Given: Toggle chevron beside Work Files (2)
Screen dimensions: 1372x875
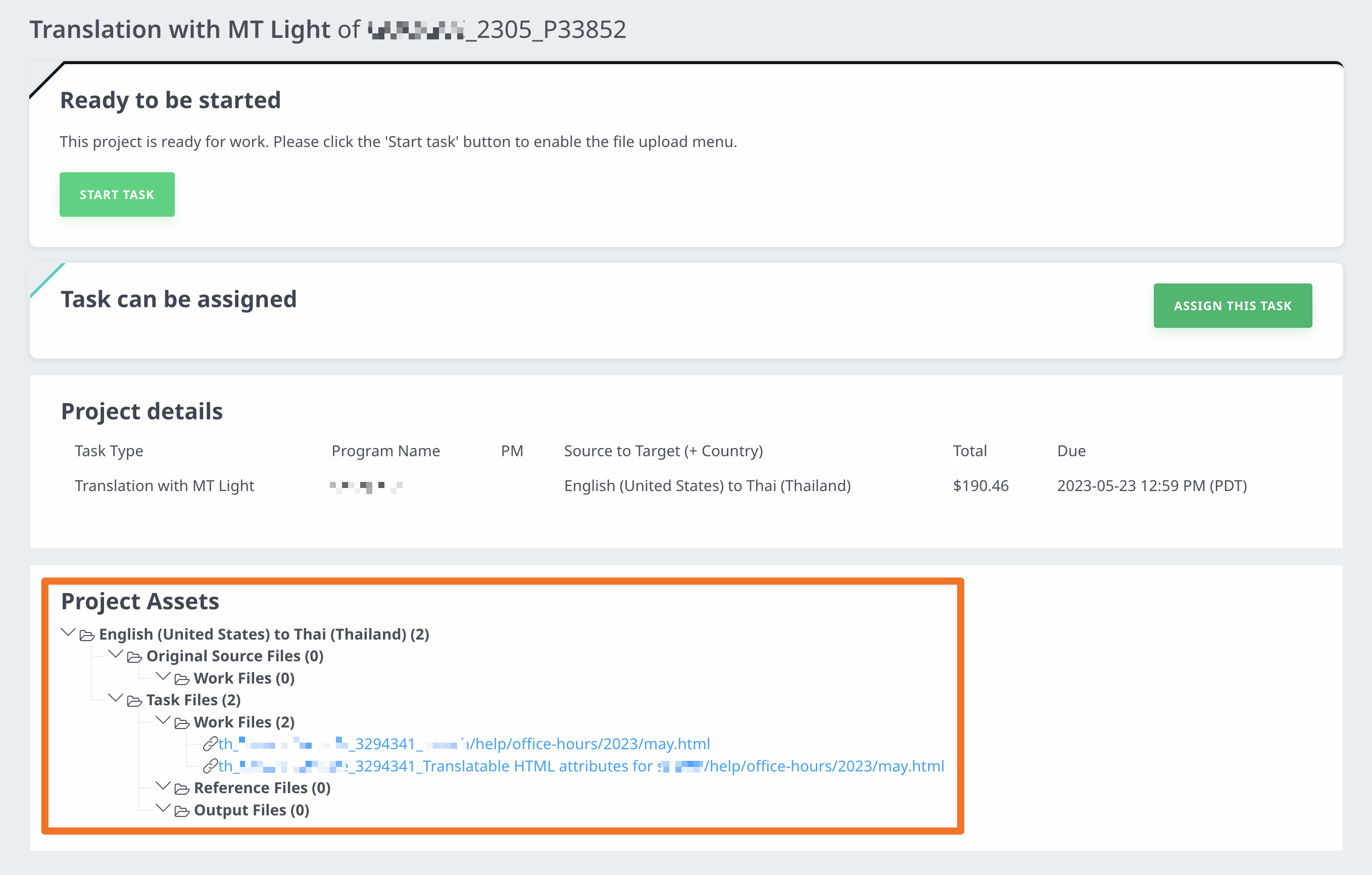Looking at the screenshot, I should click(163, 720).
